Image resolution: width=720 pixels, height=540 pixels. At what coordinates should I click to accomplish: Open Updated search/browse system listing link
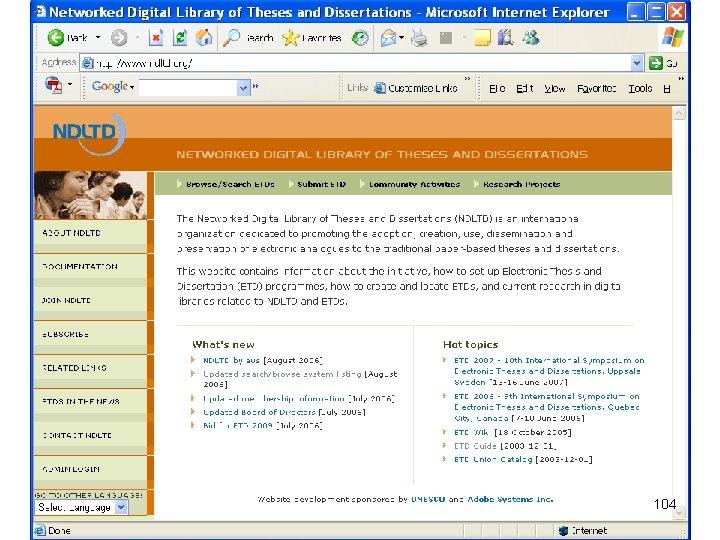click(282, 374)
